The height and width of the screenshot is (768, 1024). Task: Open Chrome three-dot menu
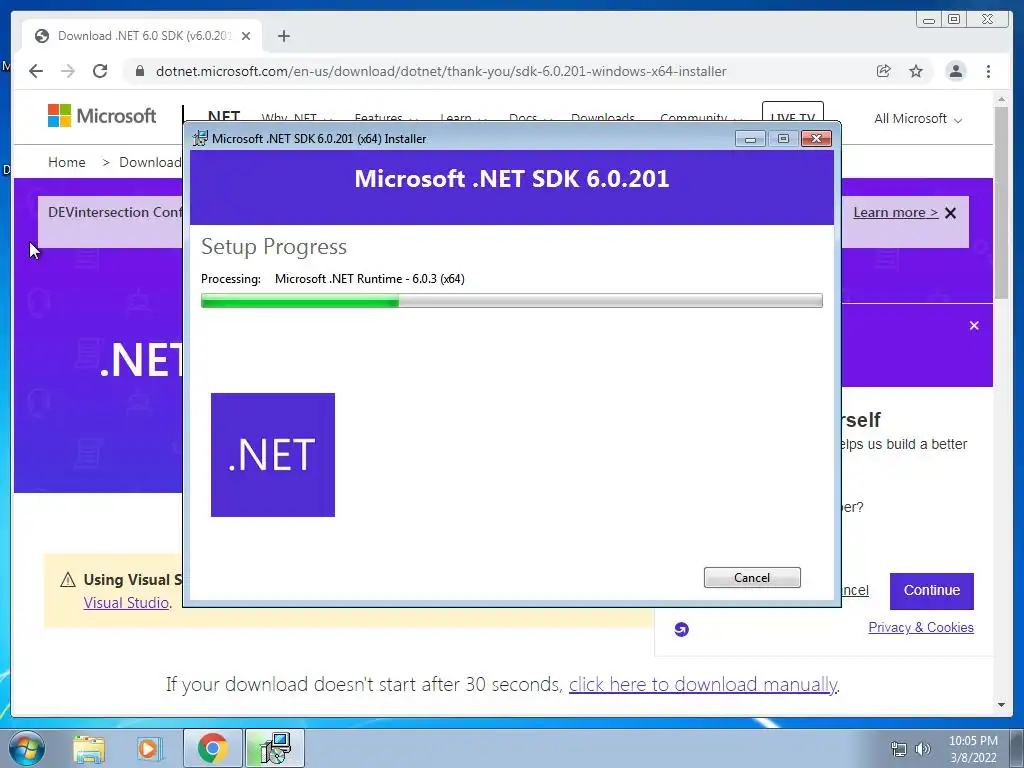988,71
